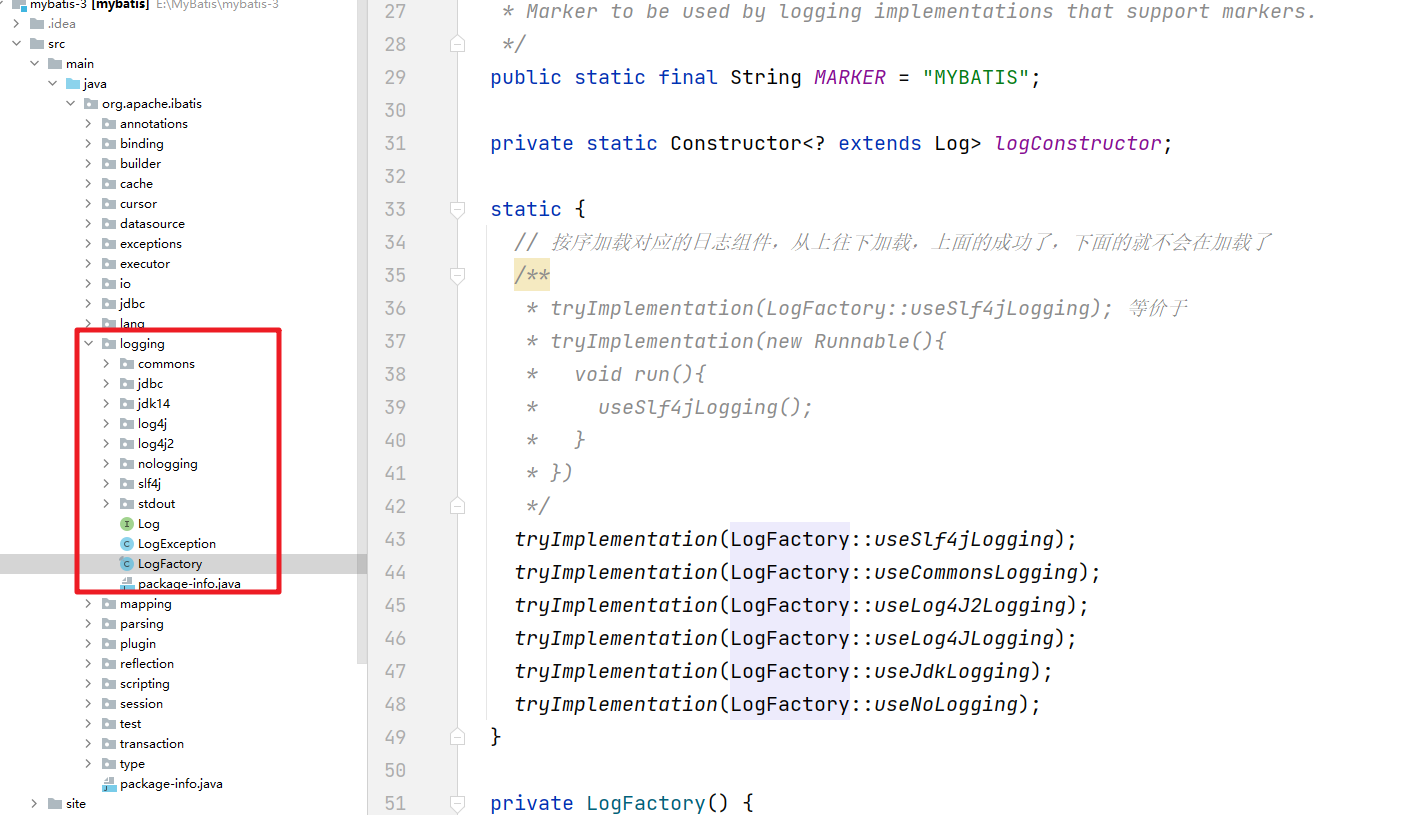This screenshot has width=1419, height=815.
Task: Click the slf4j folder icon
Action: tap(127, 484)
